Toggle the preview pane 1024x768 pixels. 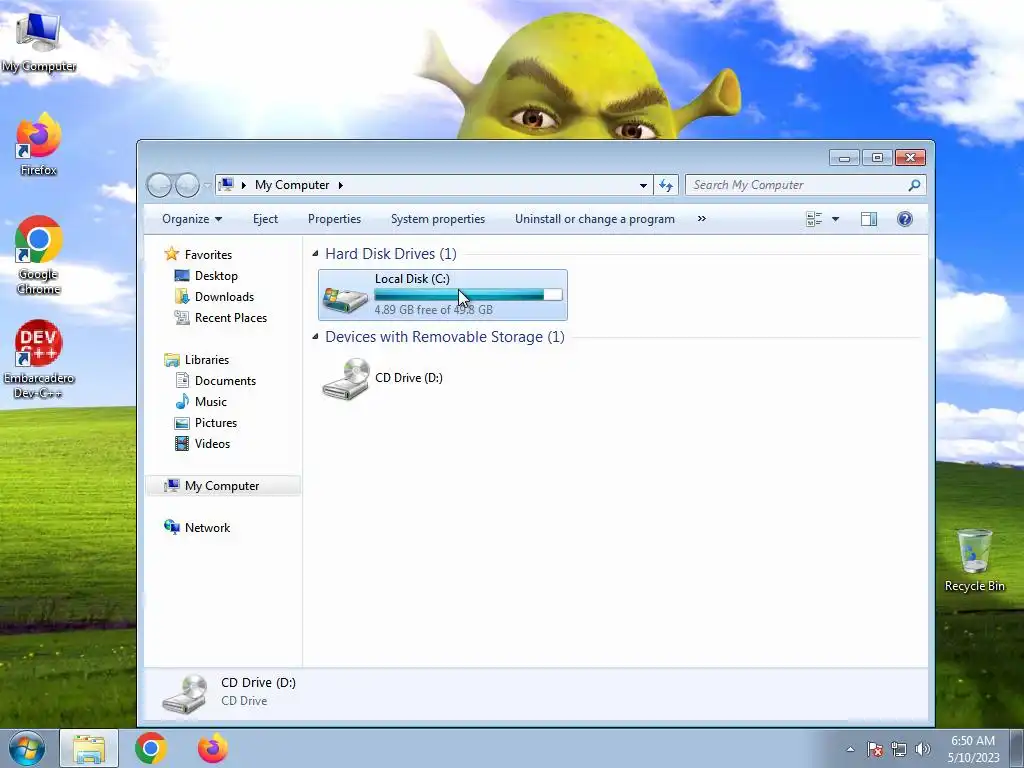point(869,219)
